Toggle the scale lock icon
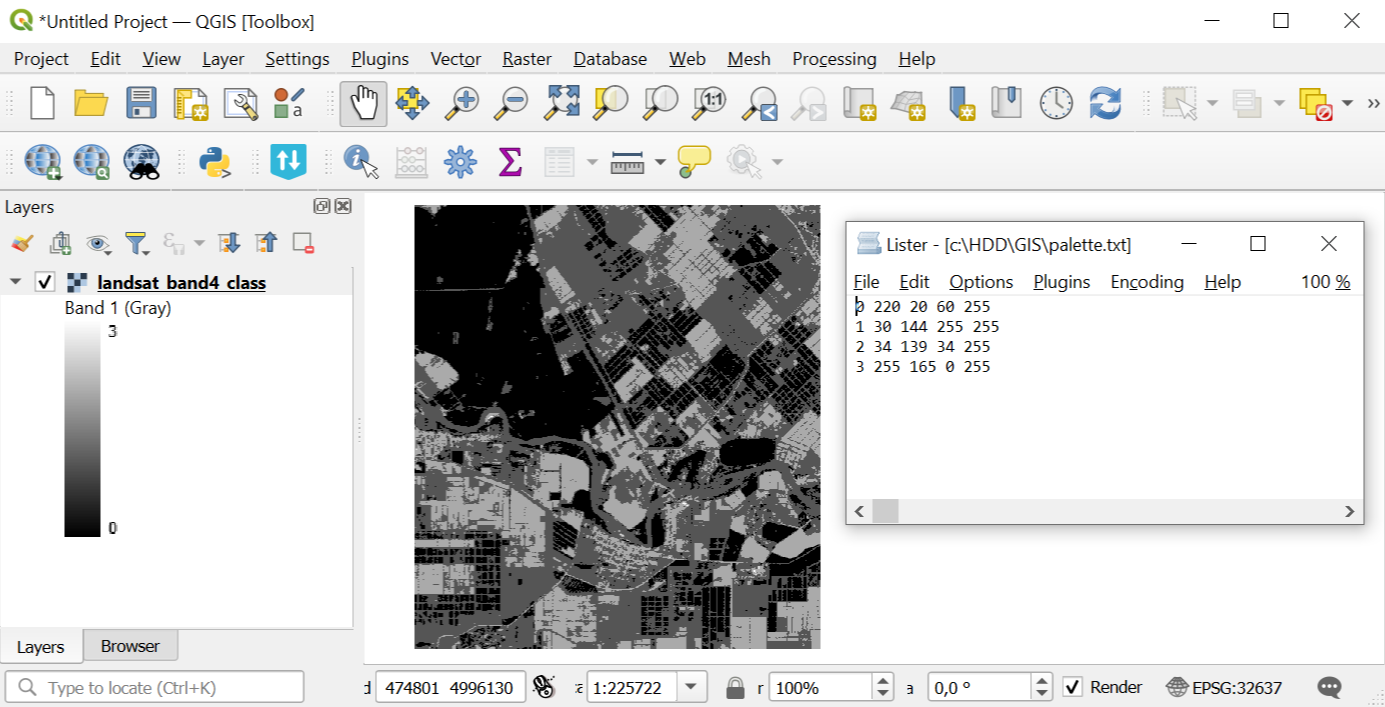The image size is (1385, 707). click(735, 688)
